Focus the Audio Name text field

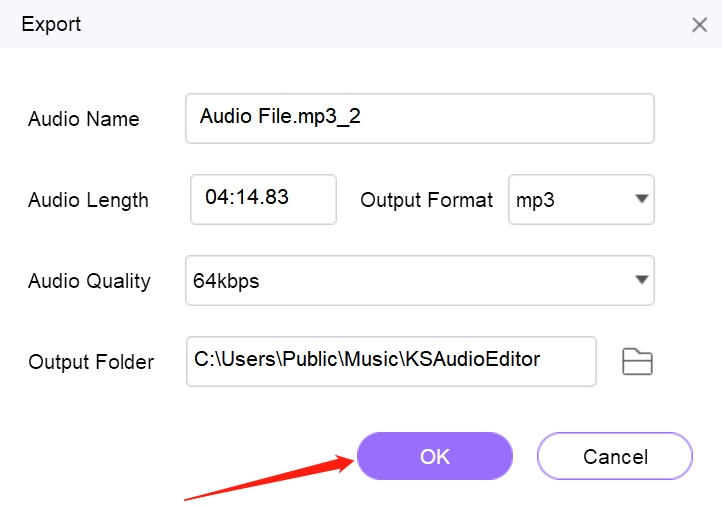click(419, 118)
